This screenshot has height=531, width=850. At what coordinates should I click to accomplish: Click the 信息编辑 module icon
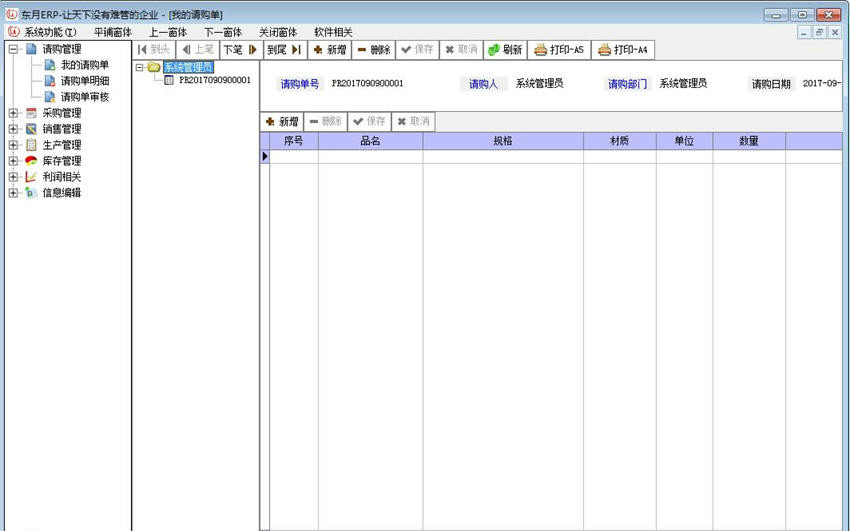[x=31, y=193]
